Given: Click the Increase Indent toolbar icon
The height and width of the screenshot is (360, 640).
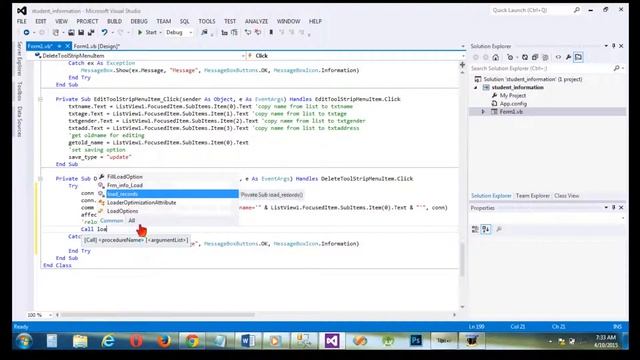Looking at the screenshot, I should [x=234, y=32].
